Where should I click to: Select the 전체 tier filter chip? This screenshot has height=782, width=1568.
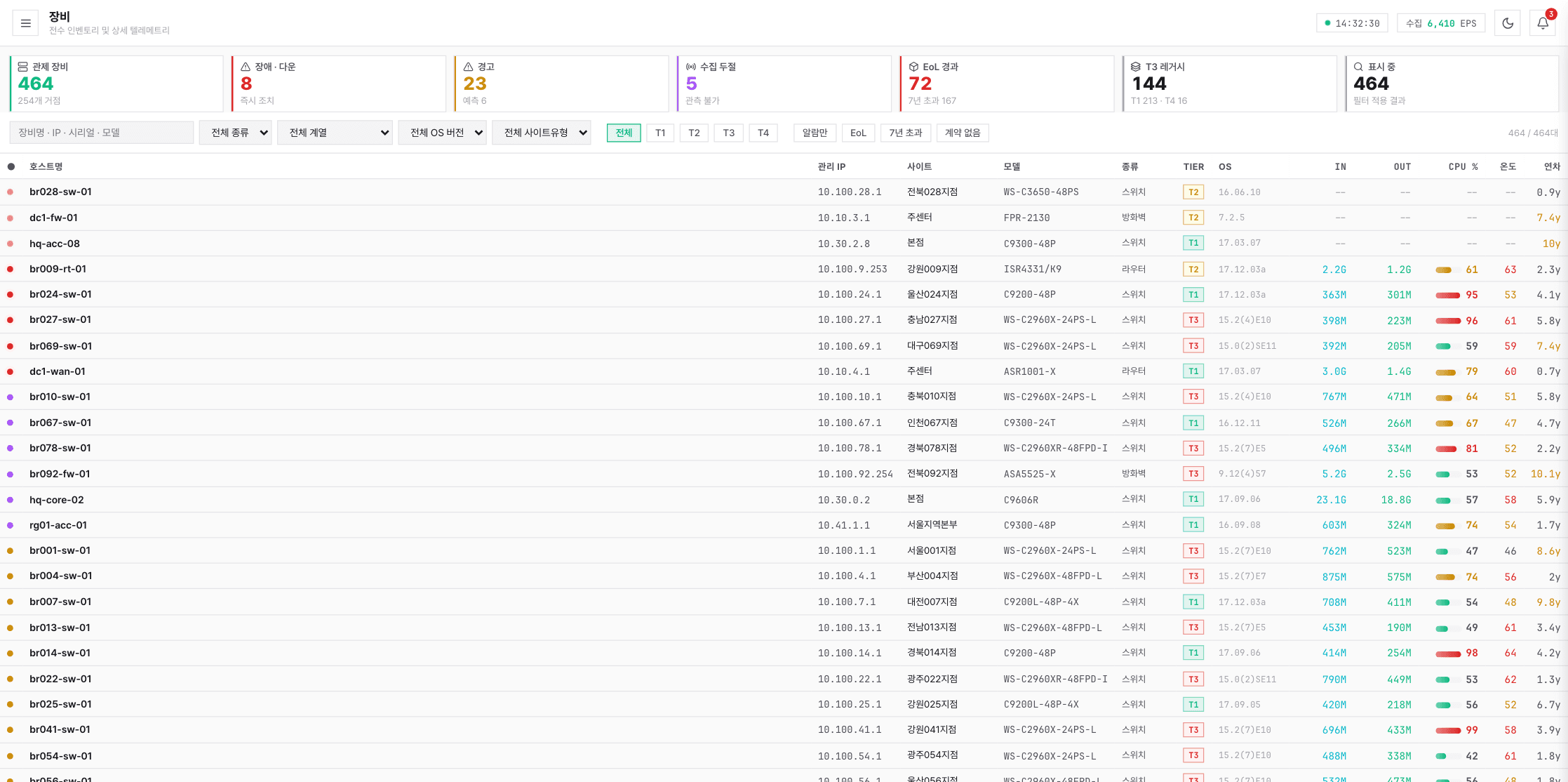[x=624, y=133]
